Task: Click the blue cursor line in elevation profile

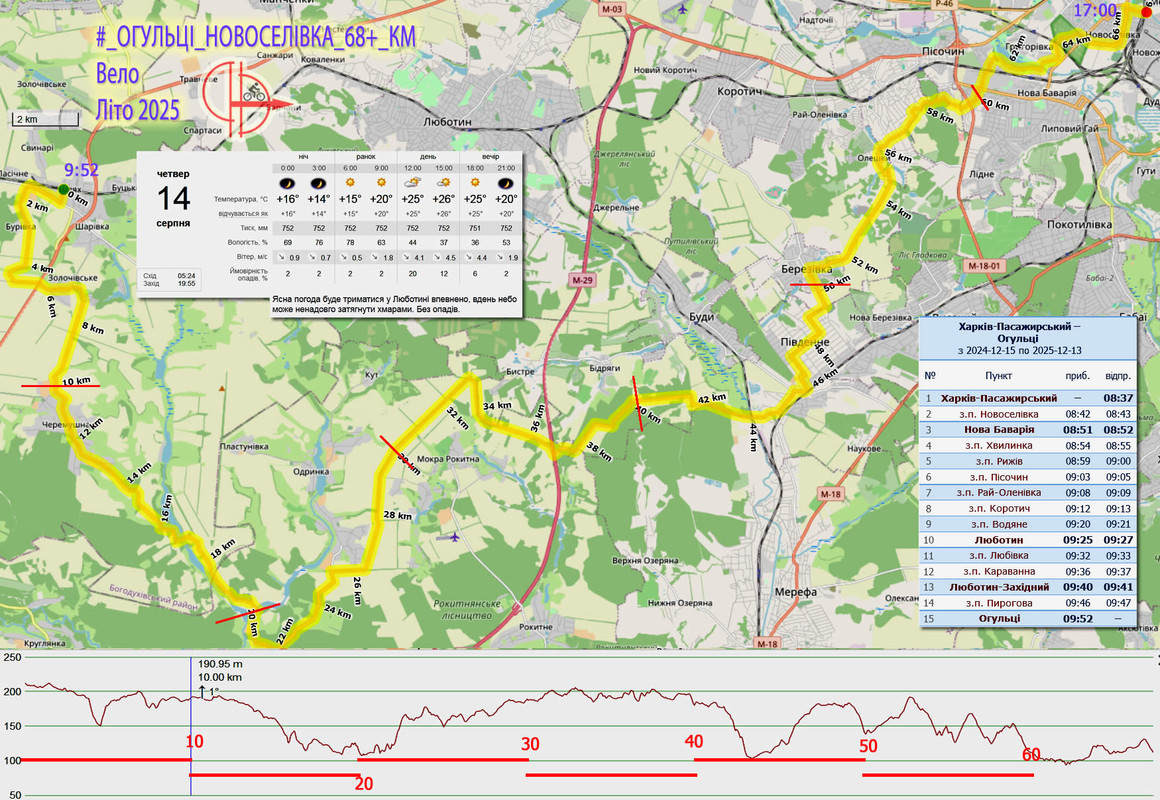Action: (x=191, y=725)
